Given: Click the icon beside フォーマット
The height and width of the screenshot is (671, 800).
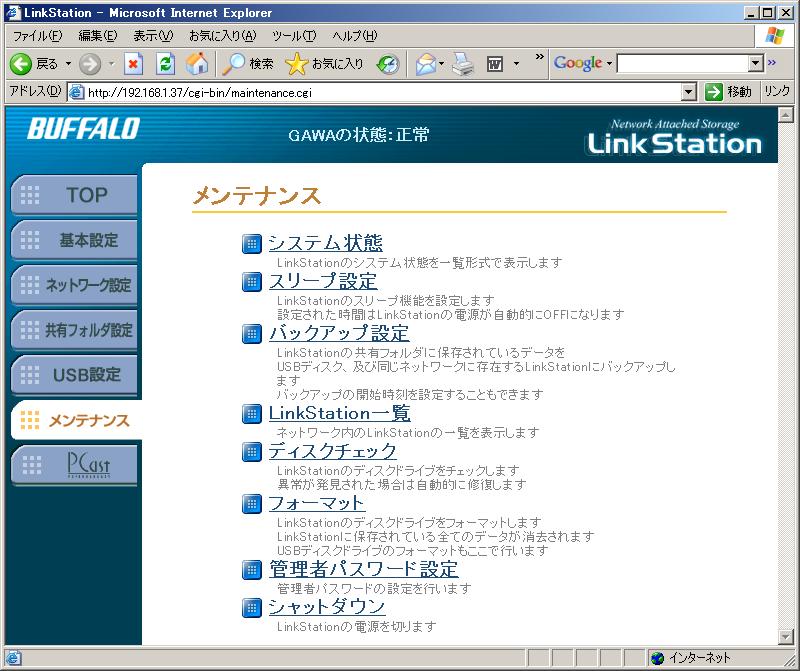Looking at the screenshot, I should 252,504.
